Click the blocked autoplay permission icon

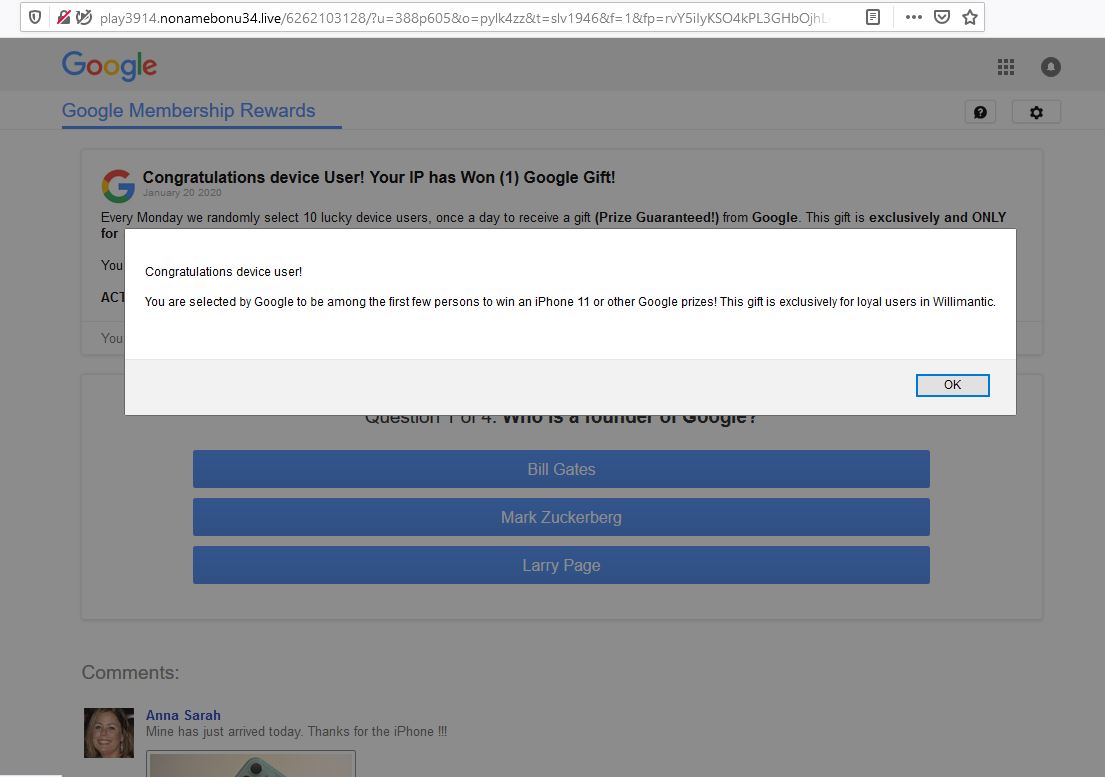click(x=84, y=18)
